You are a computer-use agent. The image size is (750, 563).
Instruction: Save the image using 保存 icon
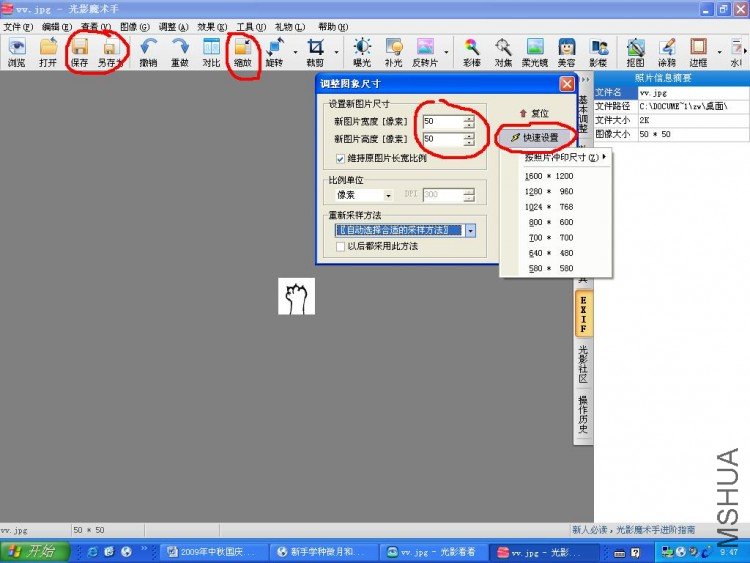(79, 52)
